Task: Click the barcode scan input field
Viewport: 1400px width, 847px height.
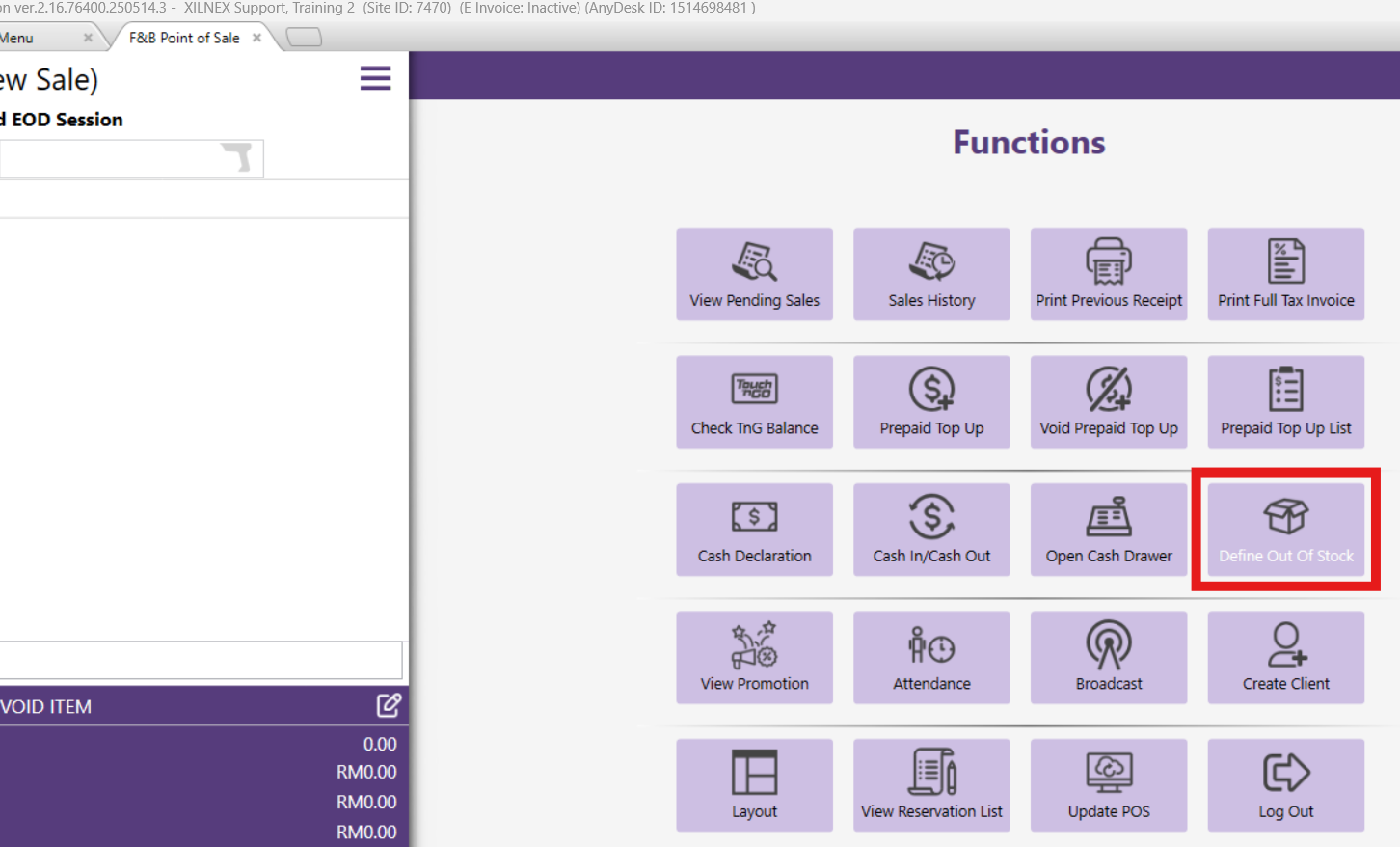Action: coord(111,158)
